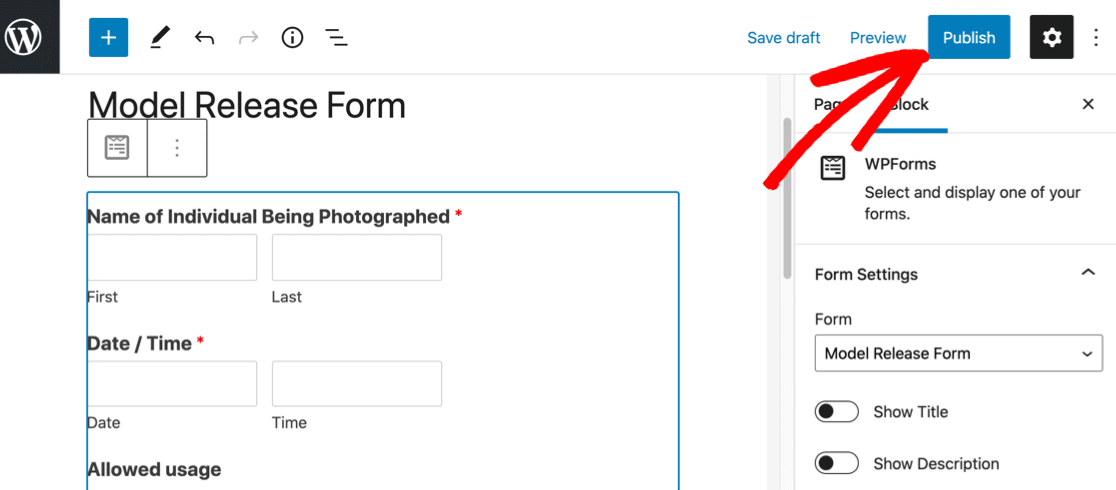Click the Publish button

(x=968, y=38)
